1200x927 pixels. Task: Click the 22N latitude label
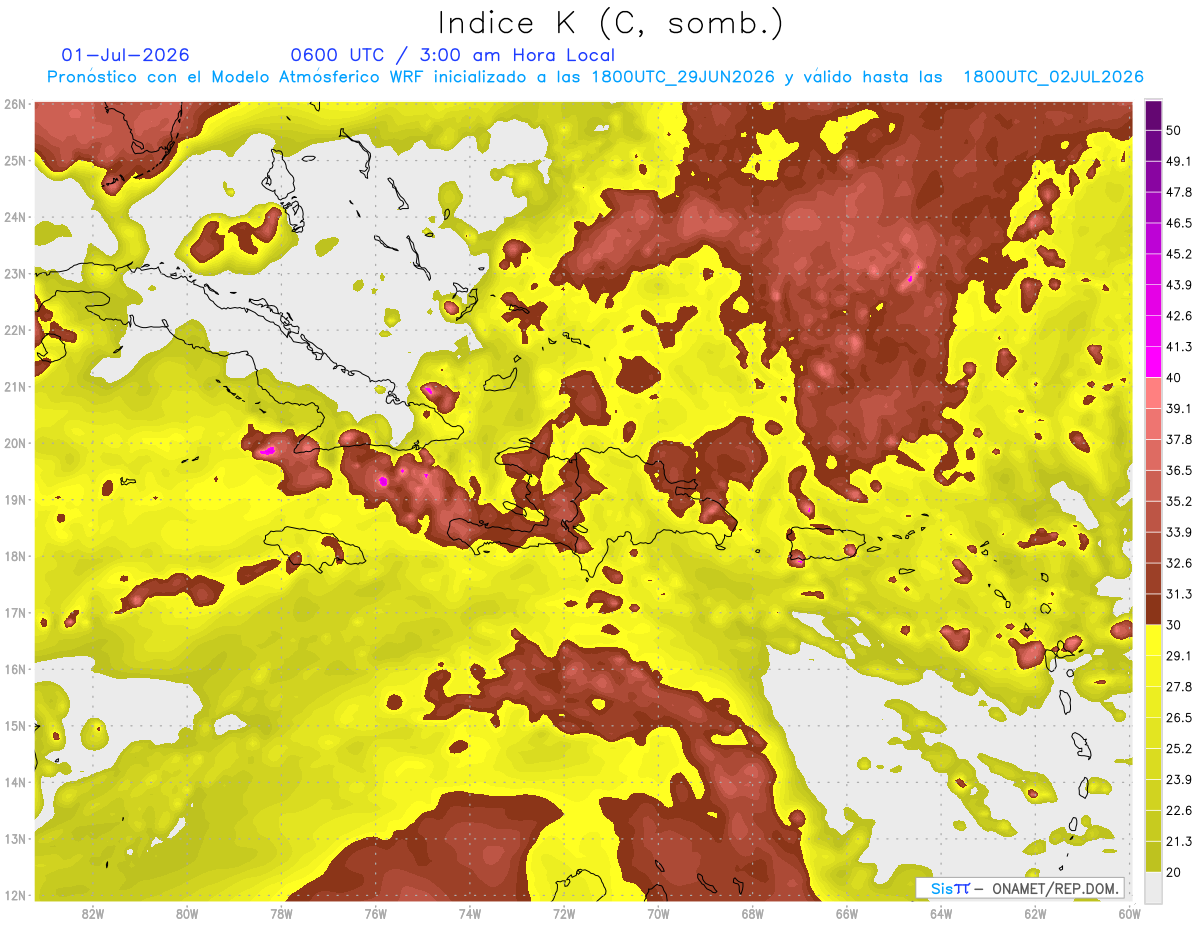pos(14,330)
